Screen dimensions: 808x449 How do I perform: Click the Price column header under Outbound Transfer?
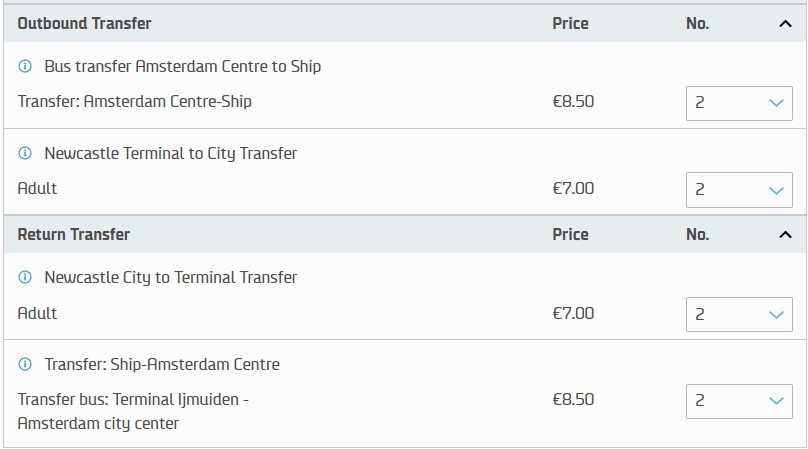570,24
